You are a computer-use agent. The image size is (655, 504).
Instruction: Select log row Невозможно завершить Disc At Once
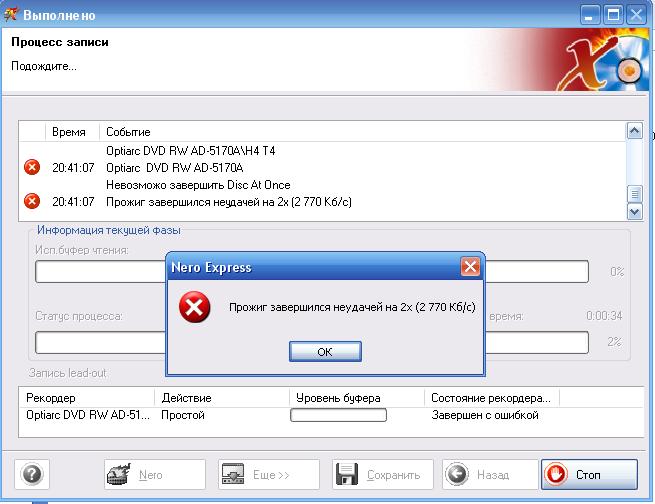(198, 185)
